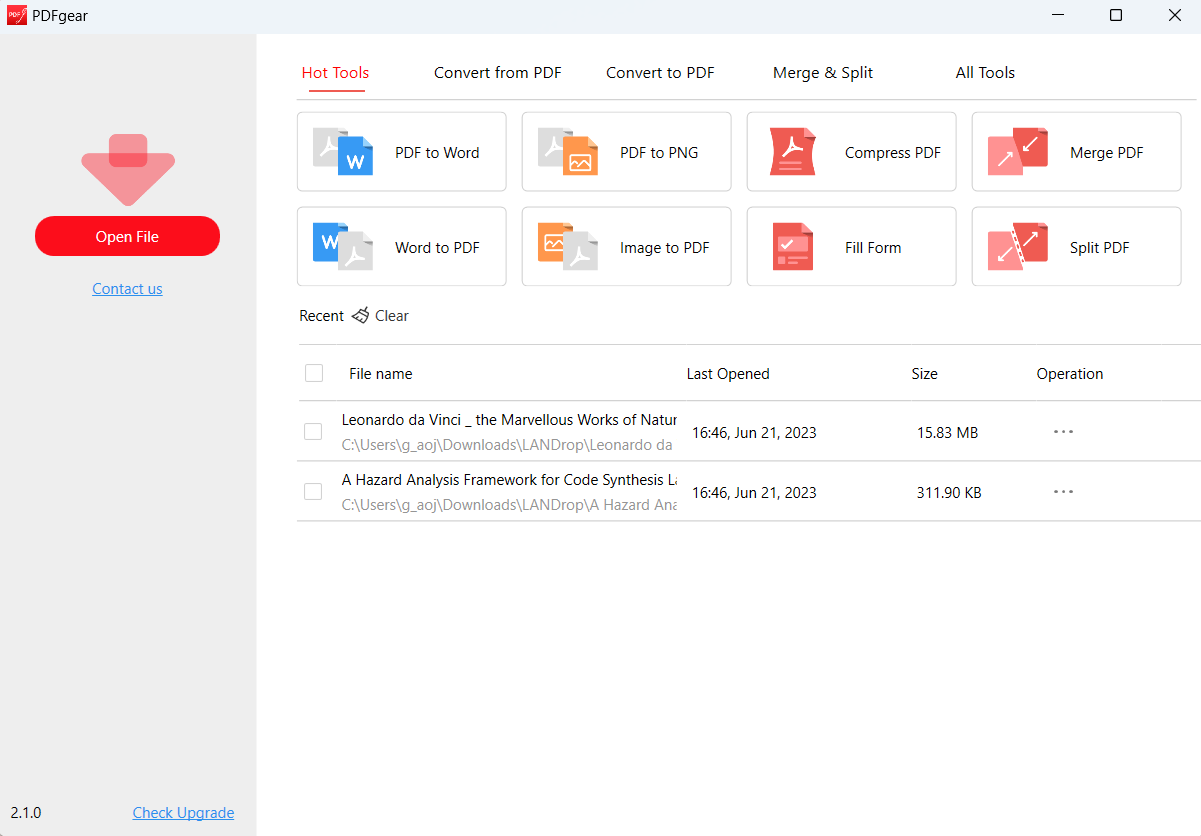Image resolution: width=1201 pixels, height=836 pixels.
Task: Open the operation menu for the Hazard Analysis file
Action: tap(1063, 491)
